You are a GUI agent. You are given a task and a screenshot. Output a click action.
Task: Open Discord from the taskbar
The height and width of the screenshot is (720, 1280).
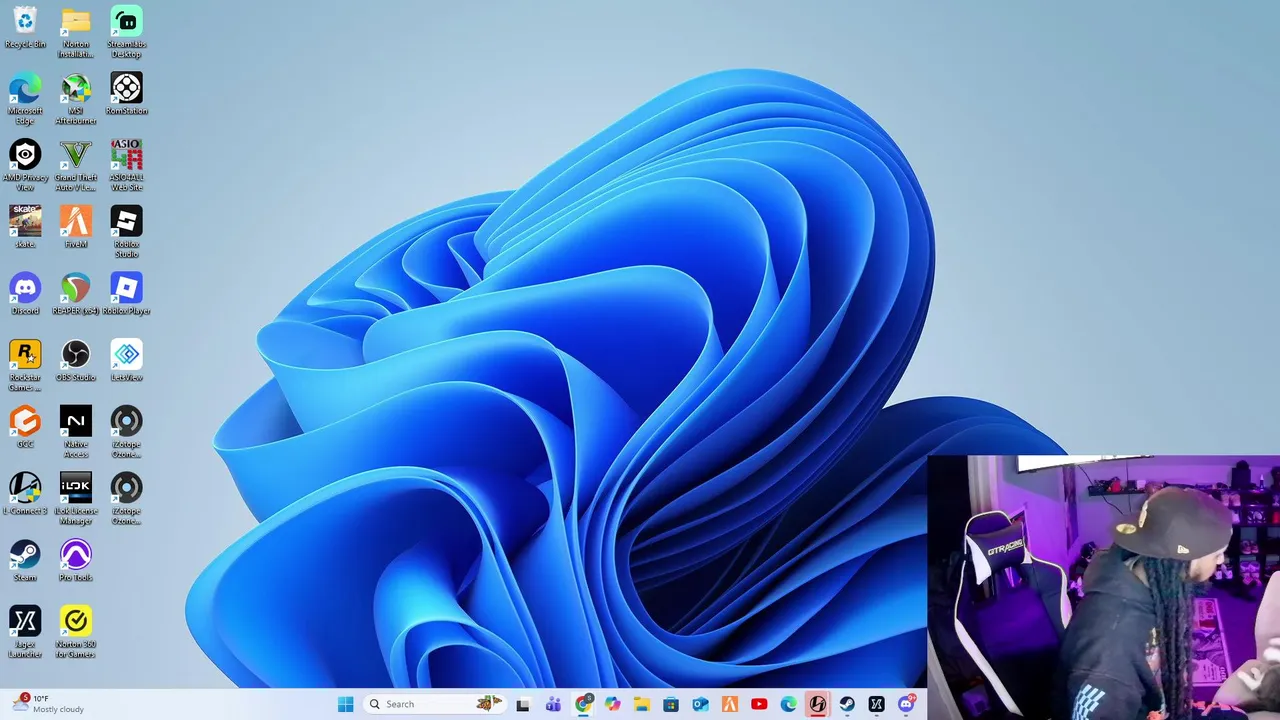906,704
